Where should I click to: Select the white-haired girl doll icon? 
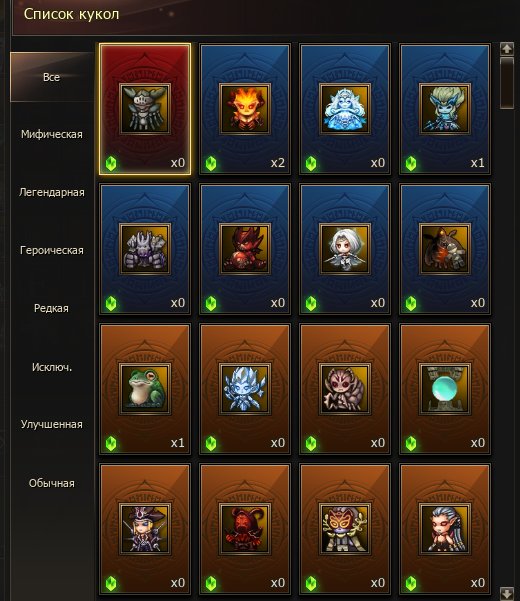[345, 249]
